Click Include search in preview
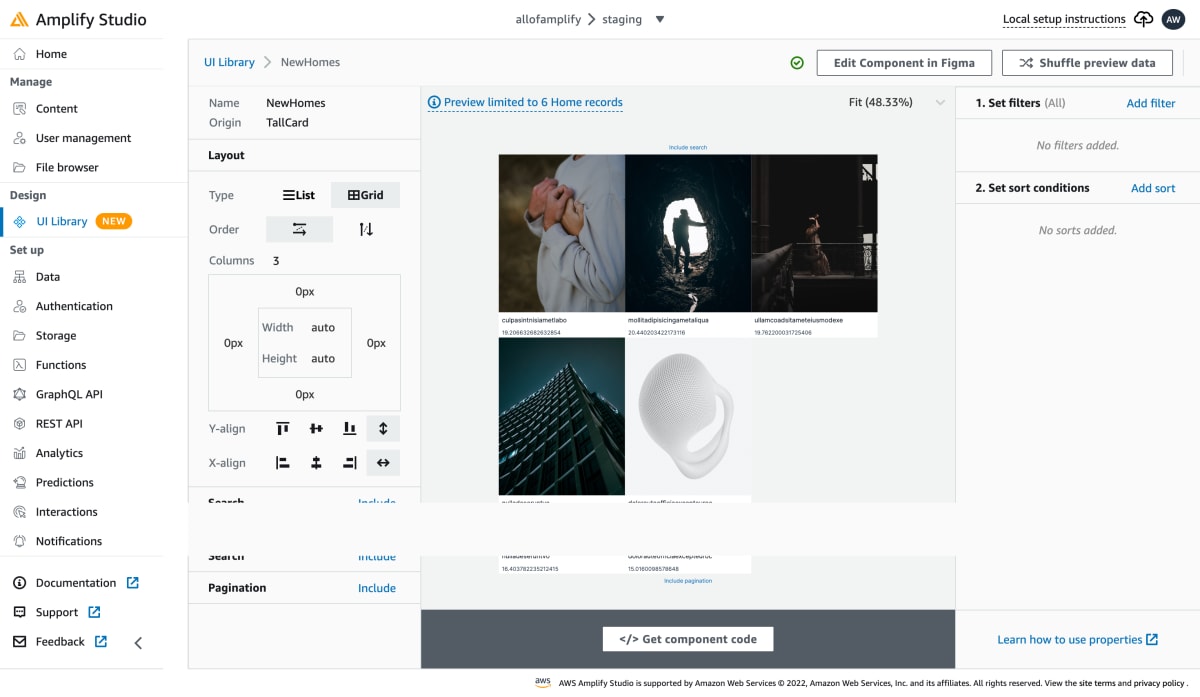 tap(688, 147)
